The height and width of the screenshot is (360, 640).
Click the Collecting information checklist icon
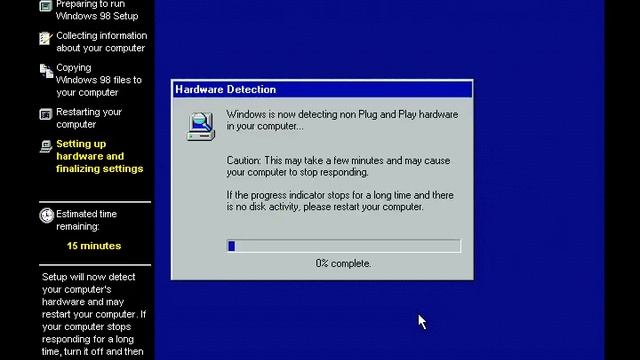tap(45, 38)
